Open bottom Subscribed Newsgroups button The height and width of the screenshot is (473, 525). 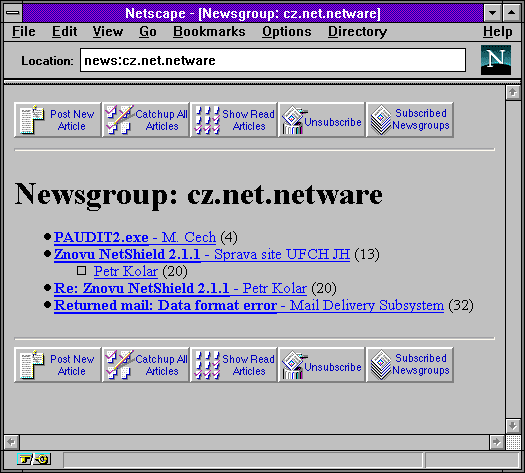[410, 365]
